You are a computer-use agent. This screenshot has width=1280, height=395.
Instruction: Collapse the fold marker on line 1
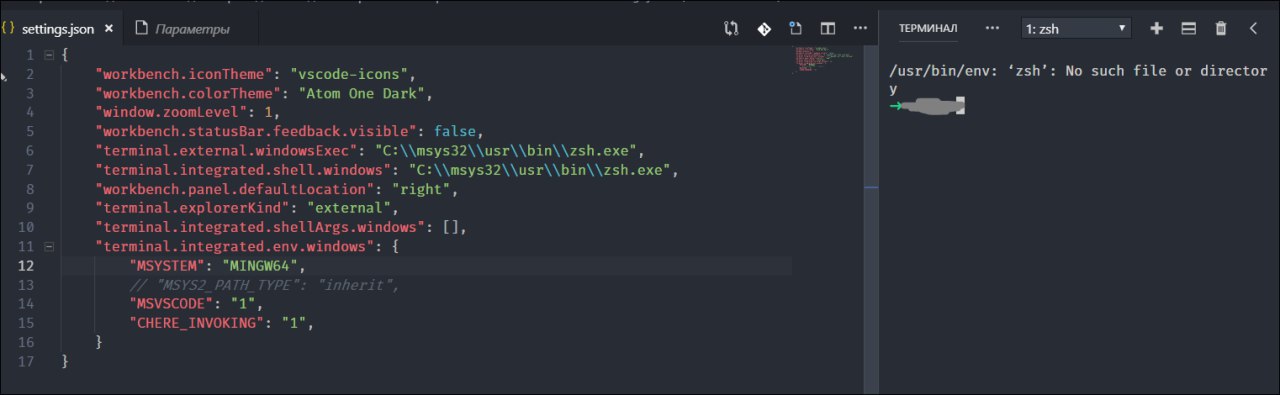pyautogui.click(x=49, y=55)
